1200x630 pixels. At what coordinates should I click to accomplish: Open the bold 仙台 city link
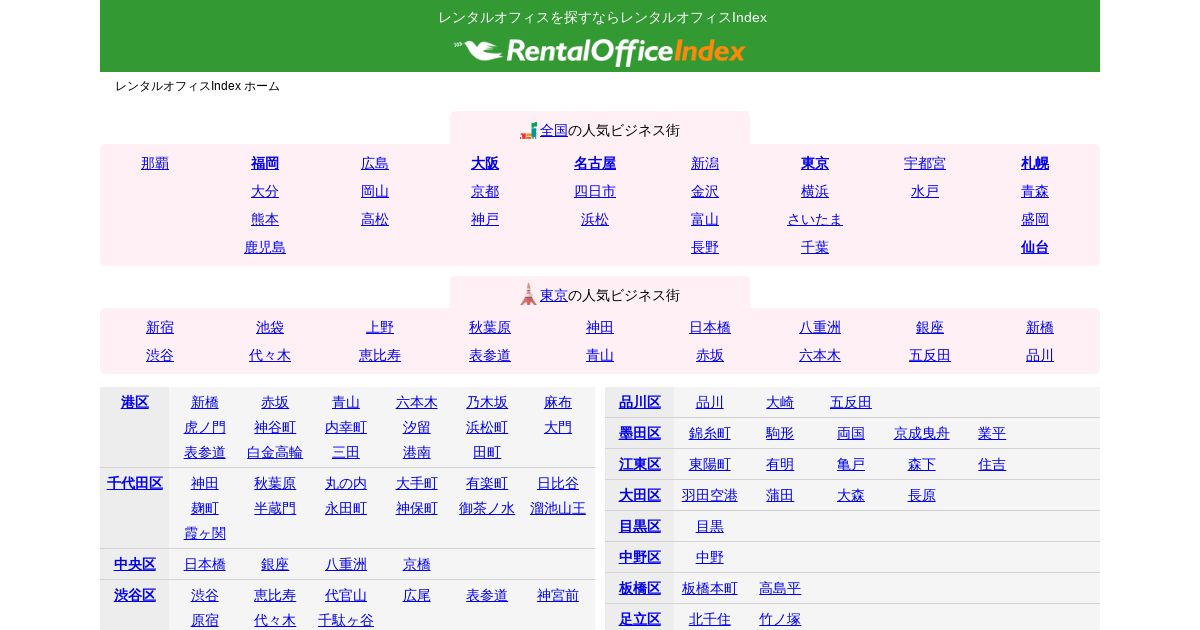1035,247
